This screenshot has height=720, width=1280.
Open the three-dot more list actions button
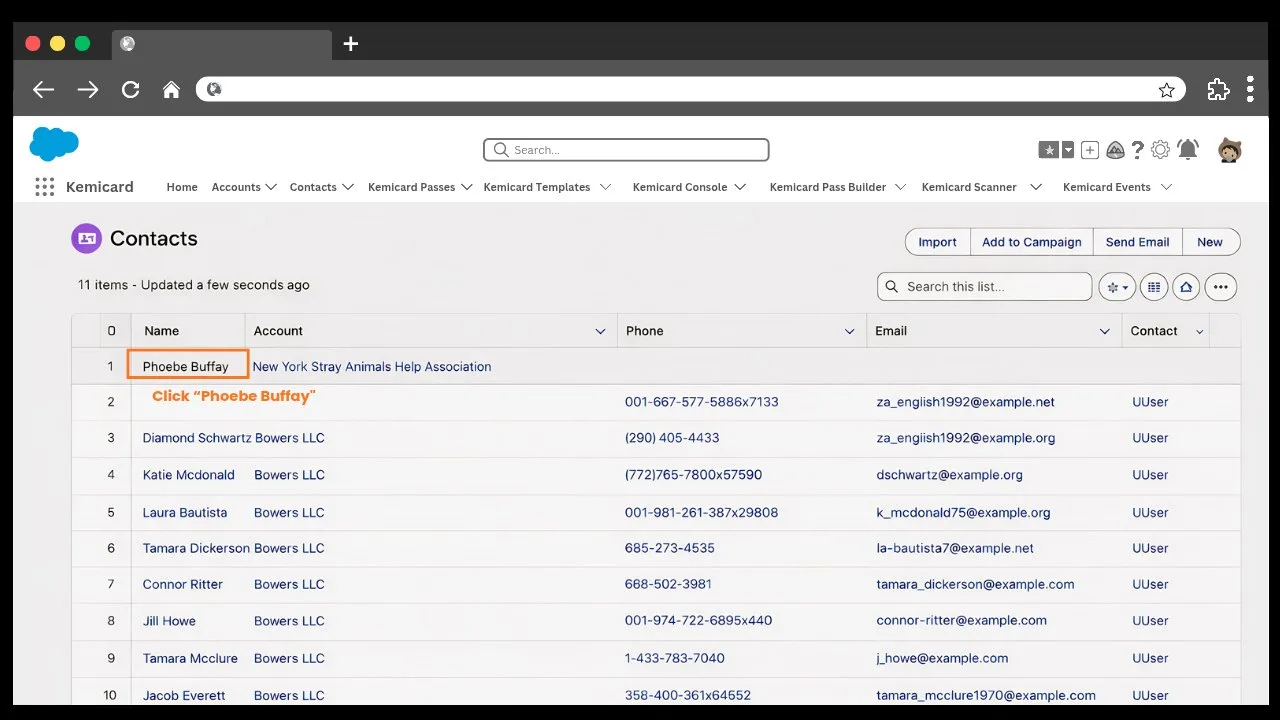pyautogui.click(x=1221, y=287)
